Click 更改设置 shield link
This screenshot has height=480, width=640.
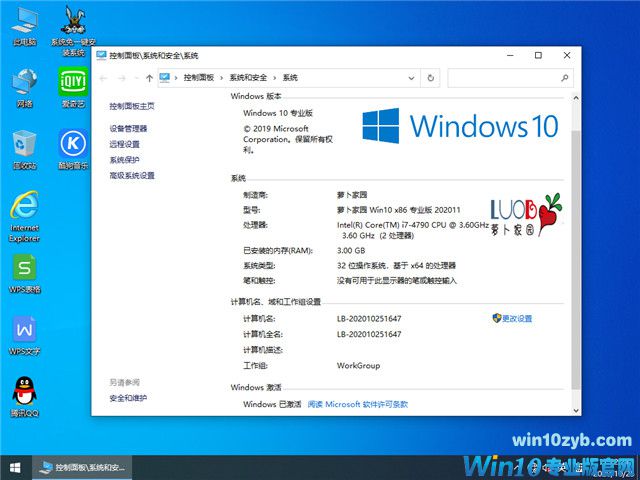coord(512,318)
